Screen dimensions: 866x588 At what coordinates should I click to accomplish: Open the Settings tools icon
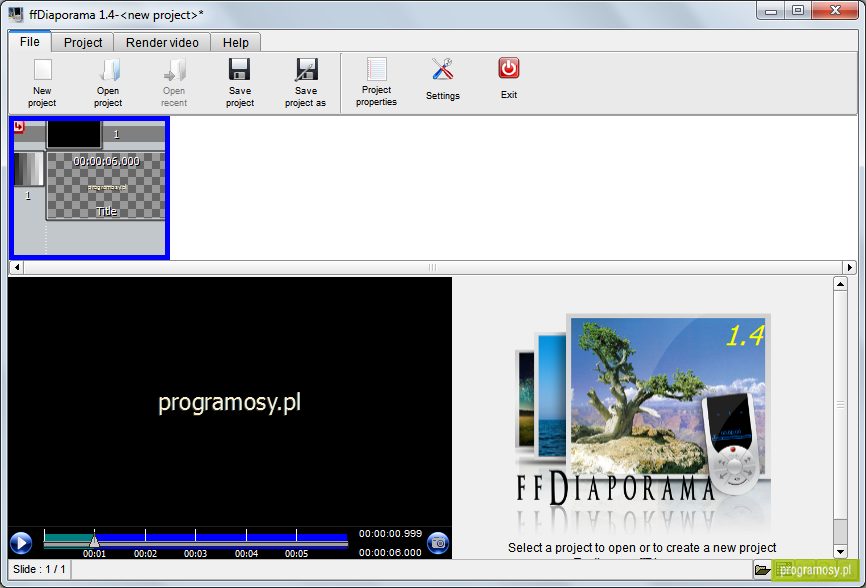point(442,79)
